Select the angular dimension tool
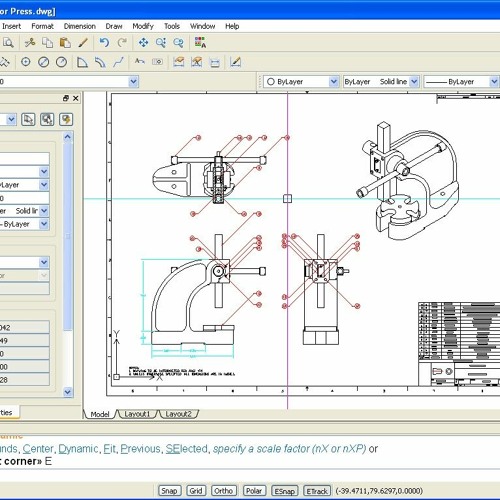Screen dimensions: 500x500 tap(82, 62)
